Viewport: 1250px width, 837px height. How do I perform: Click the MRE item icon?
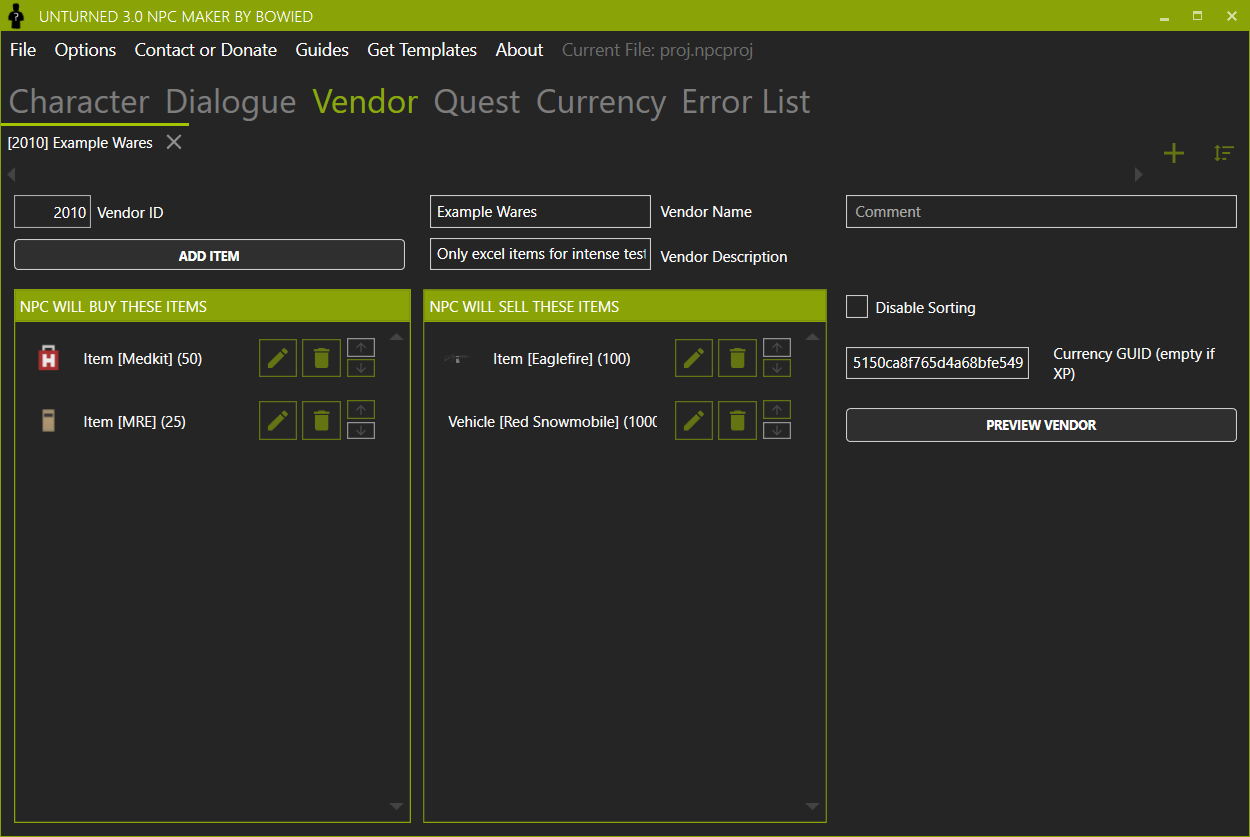[48, 421]
